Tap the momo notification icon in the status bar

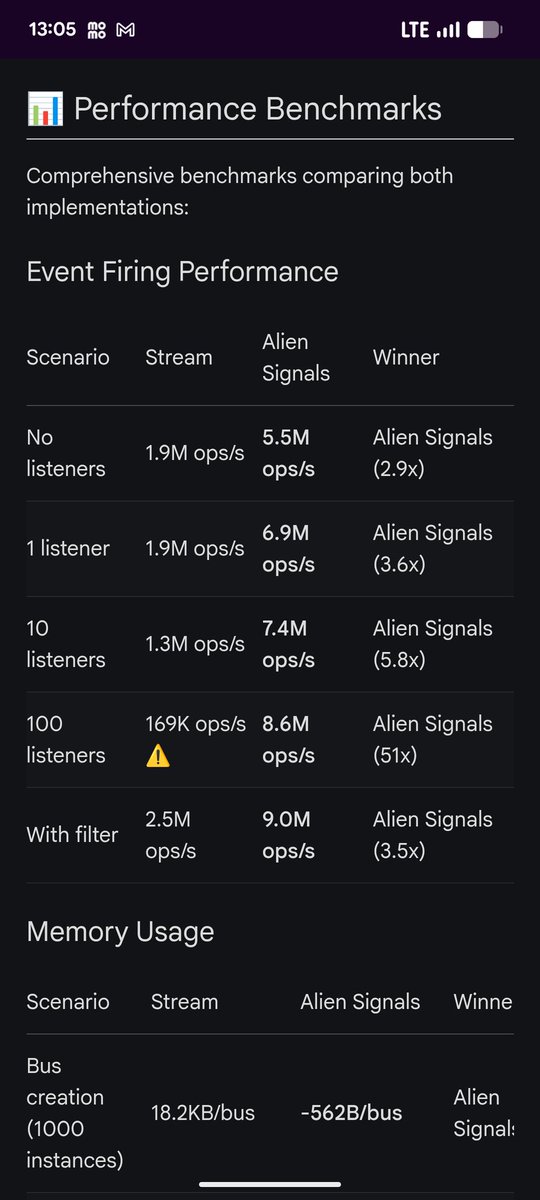pyautogui.click(x=98, y=30)
